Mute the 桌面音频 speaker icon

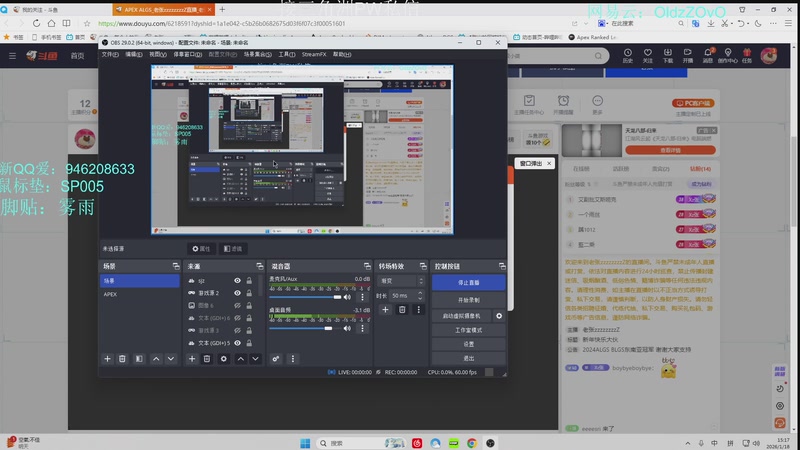pos(348,327)
